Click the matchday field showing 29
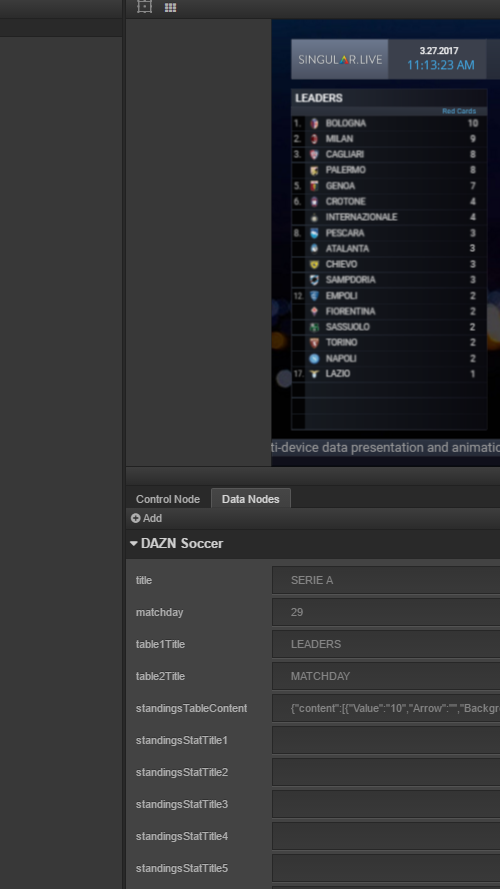This screenshot has height=889, width=500. click(x=386, y=612)
